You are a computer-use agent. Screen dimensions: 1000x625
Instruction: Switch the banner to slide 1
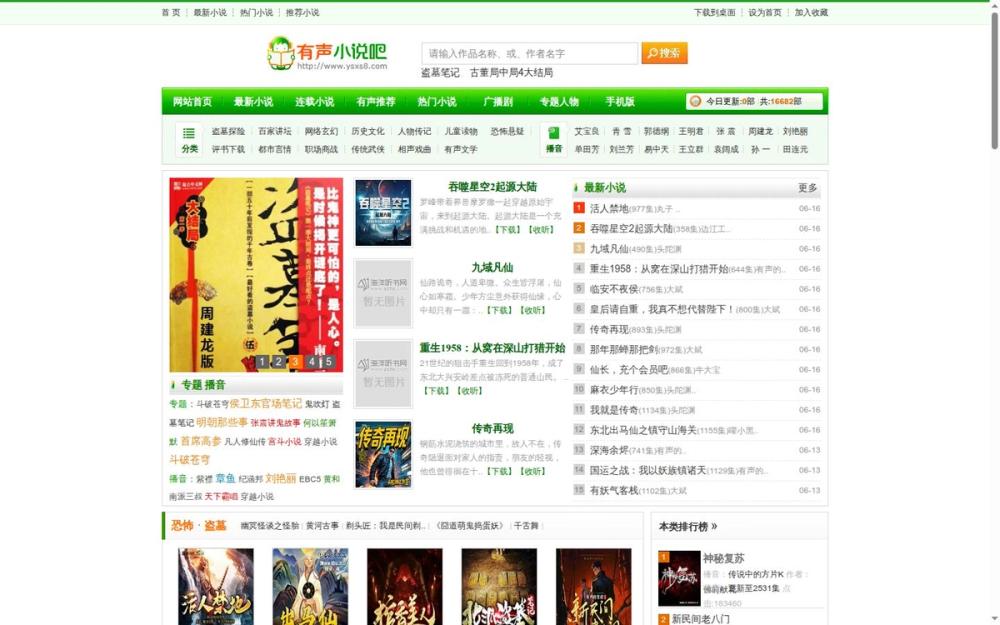point(262,362)
